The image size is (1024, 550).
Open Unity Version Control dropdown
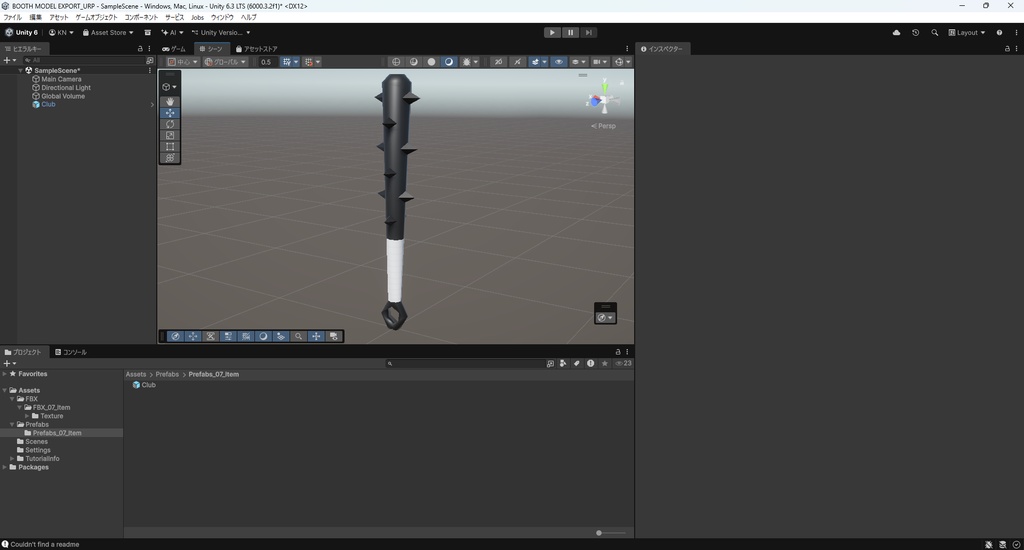(x=221, y=33)
